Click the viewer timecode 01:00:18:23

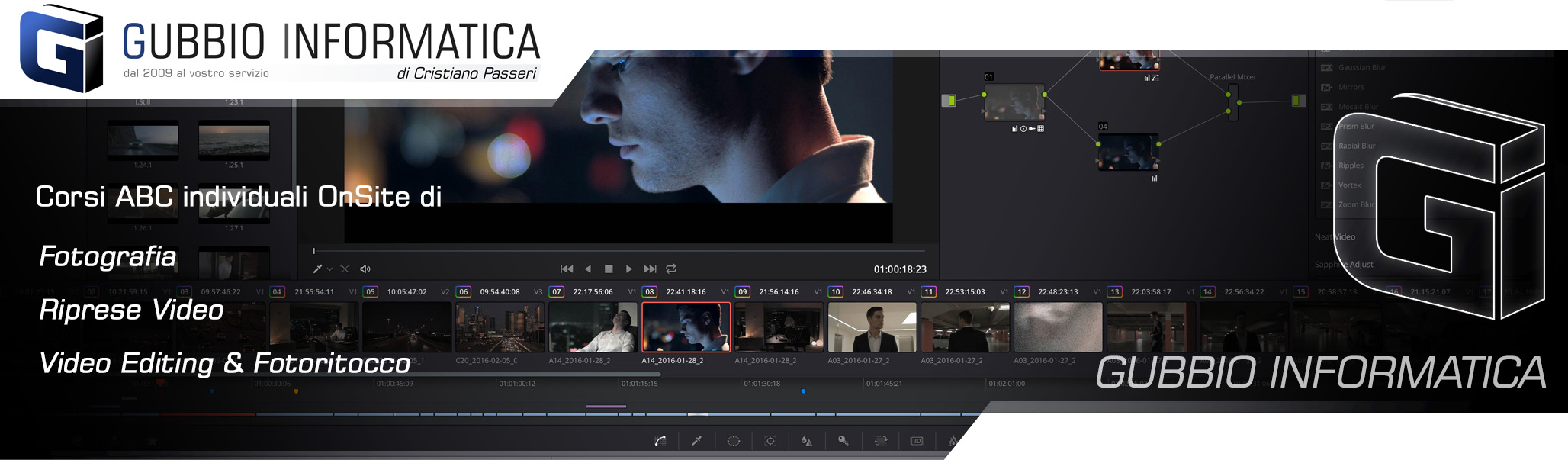(x=900, y=269)
